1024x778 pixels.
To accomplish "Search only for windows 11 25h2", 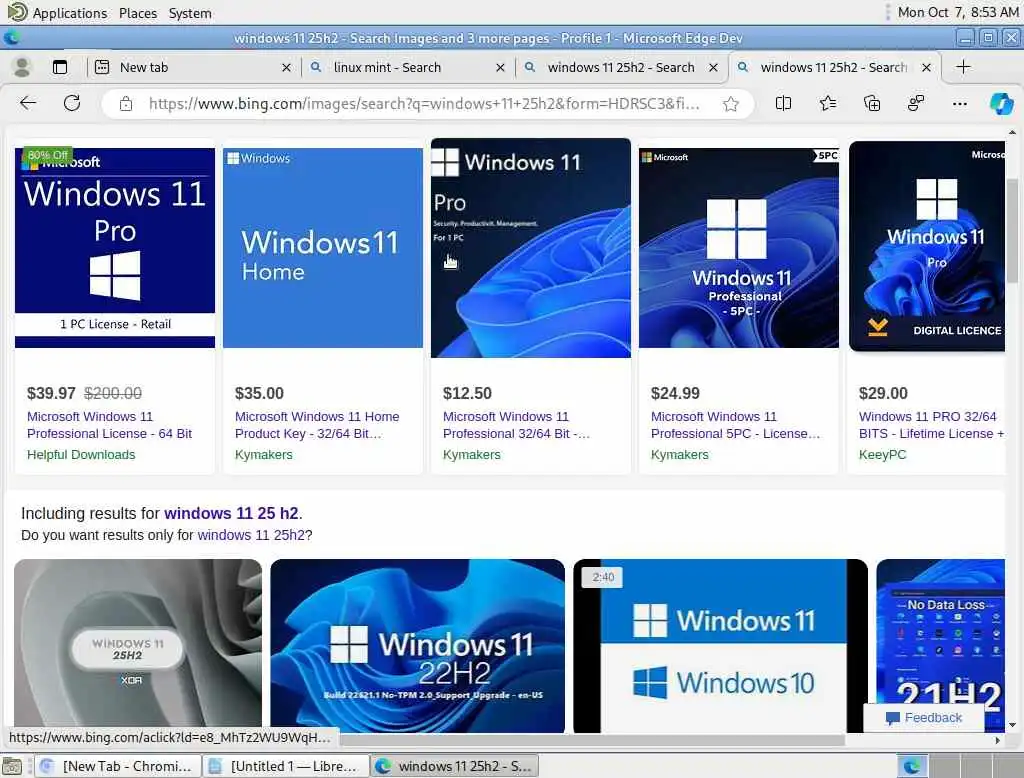I will tap(251, 535).
